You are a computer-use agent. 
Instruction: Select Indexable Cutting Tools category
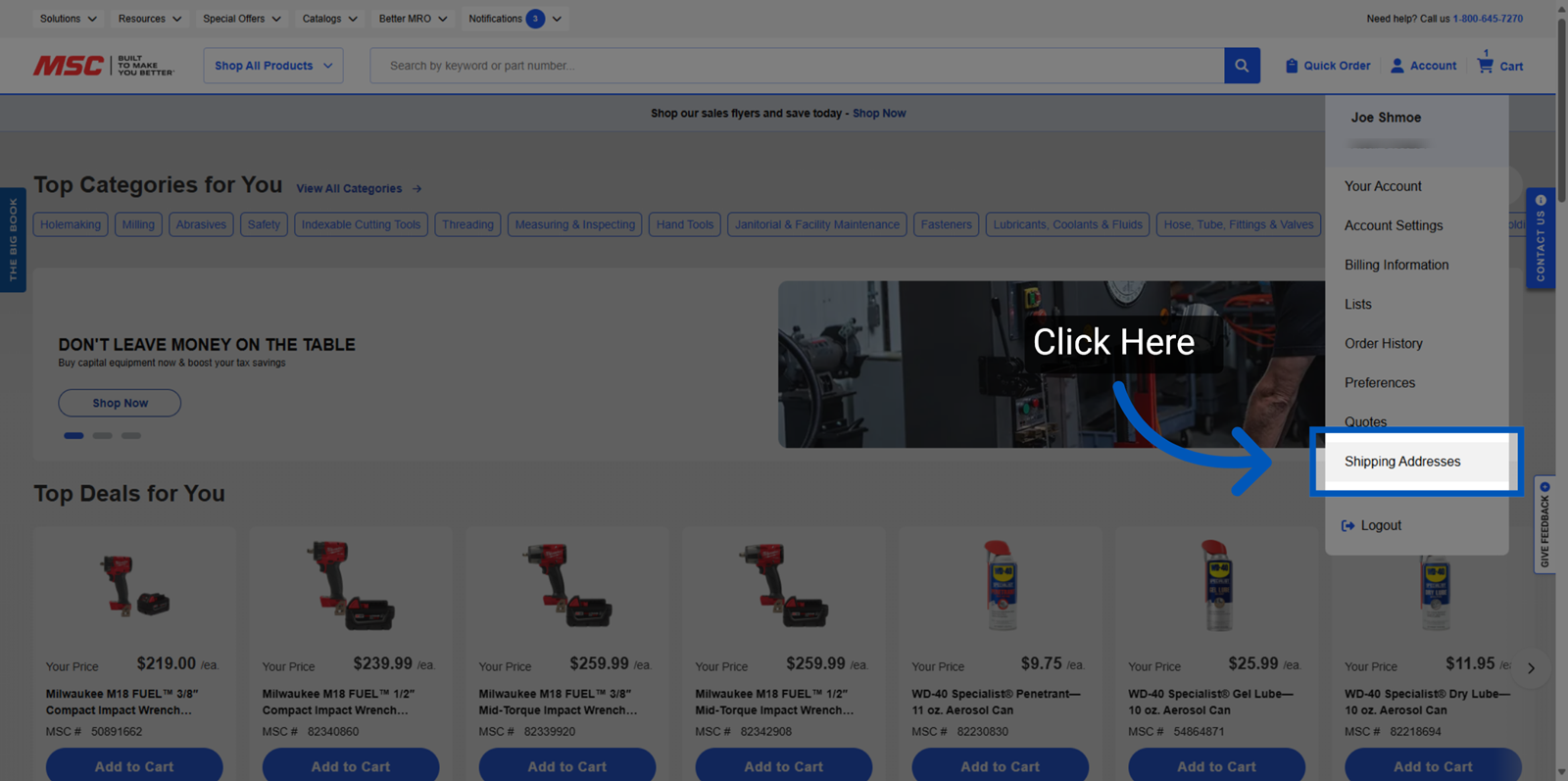coord(361,224)
